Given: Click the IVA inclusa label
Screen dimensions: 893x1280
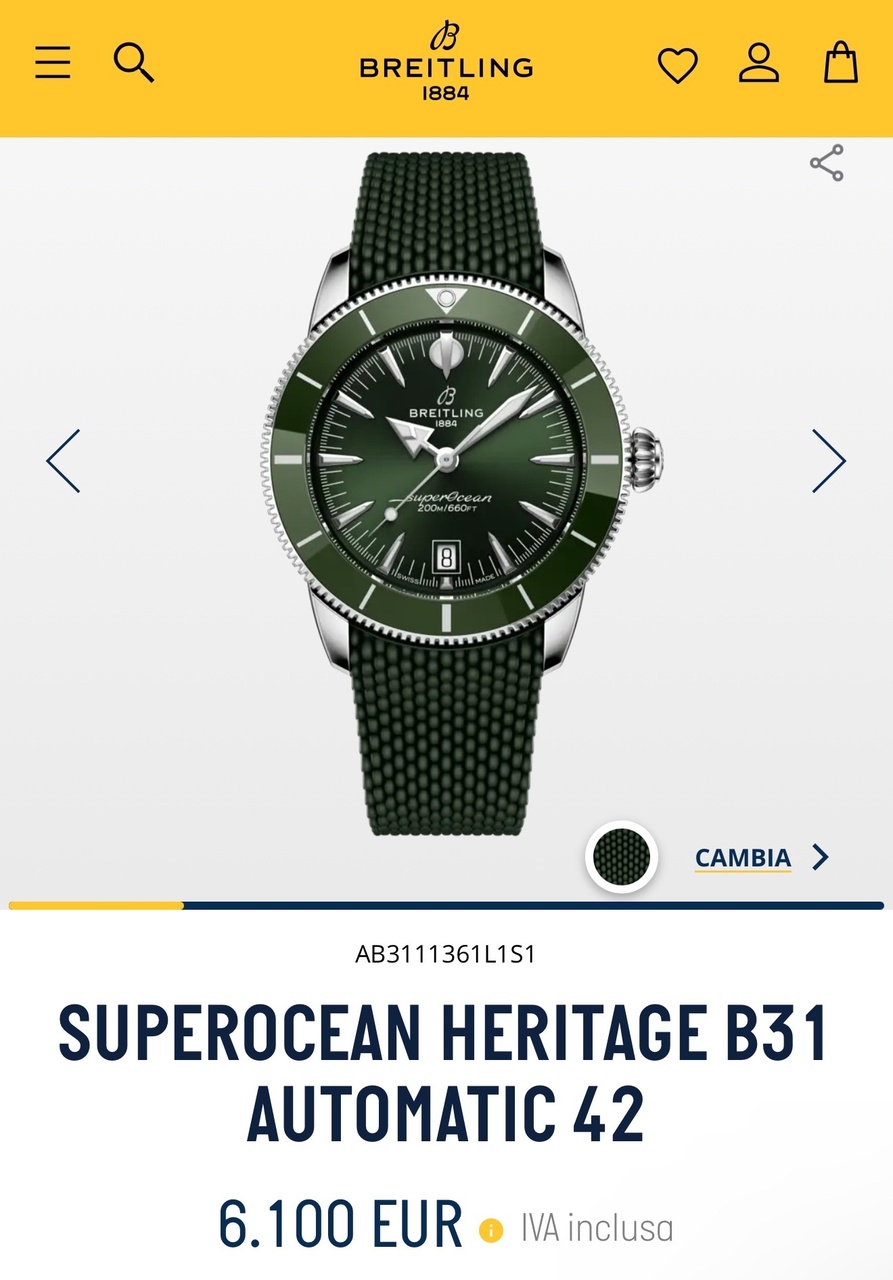Looking at the screenshot, I should coord(597,1228).
